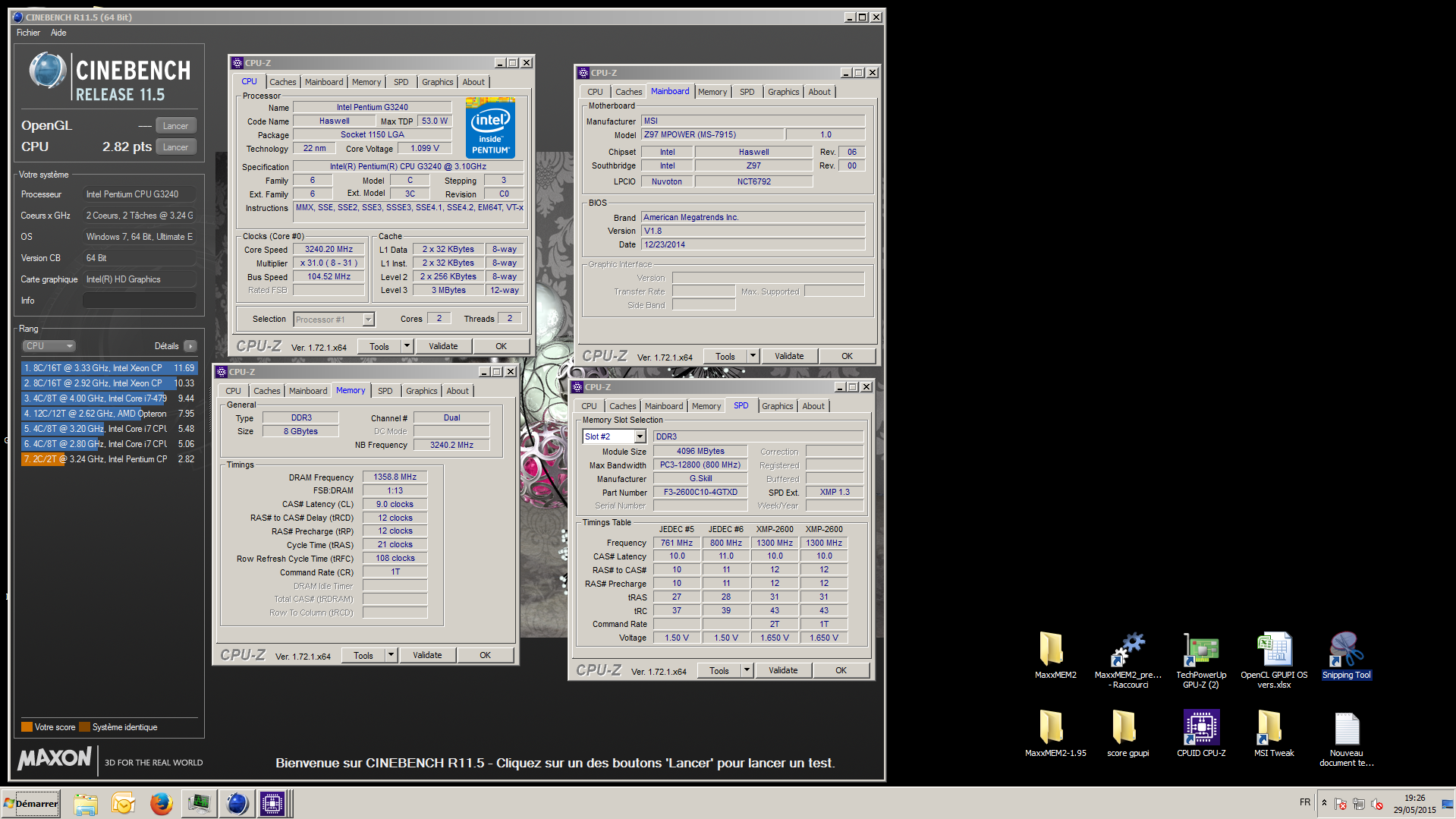
Task: Launch CPUID CPU-Z desktop shortcut
Action: point(1201,727)
